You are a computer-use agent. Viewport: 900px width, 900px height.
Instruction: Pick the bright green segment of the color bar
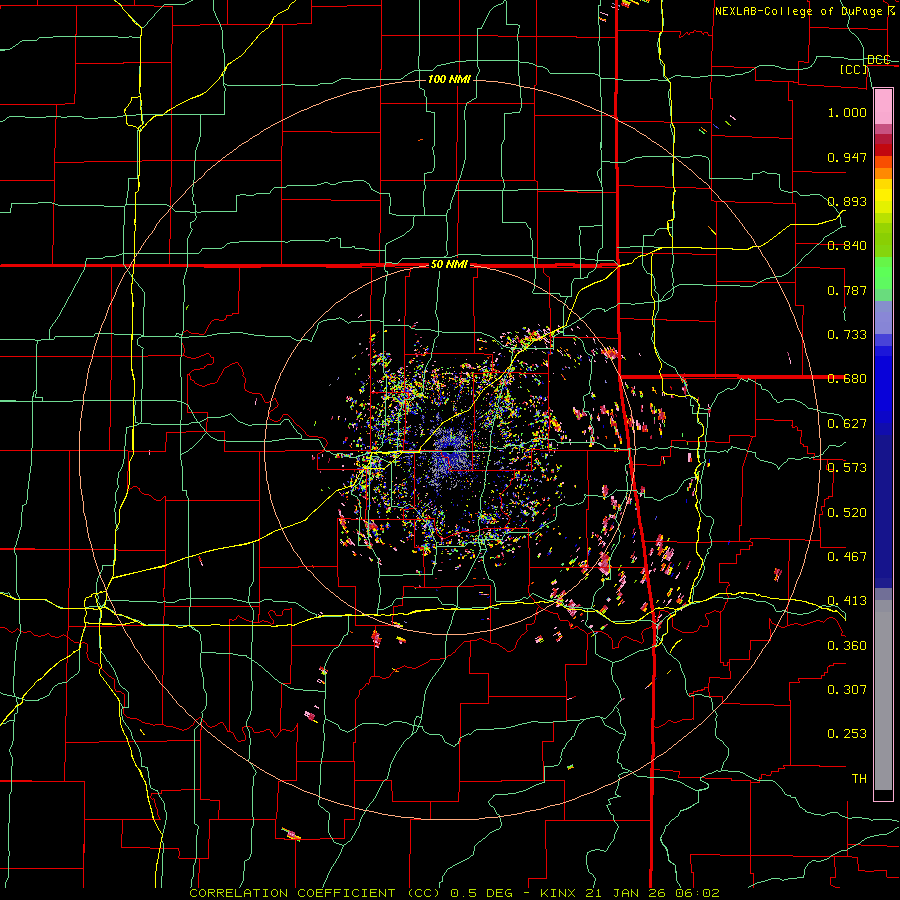(883, 273)
